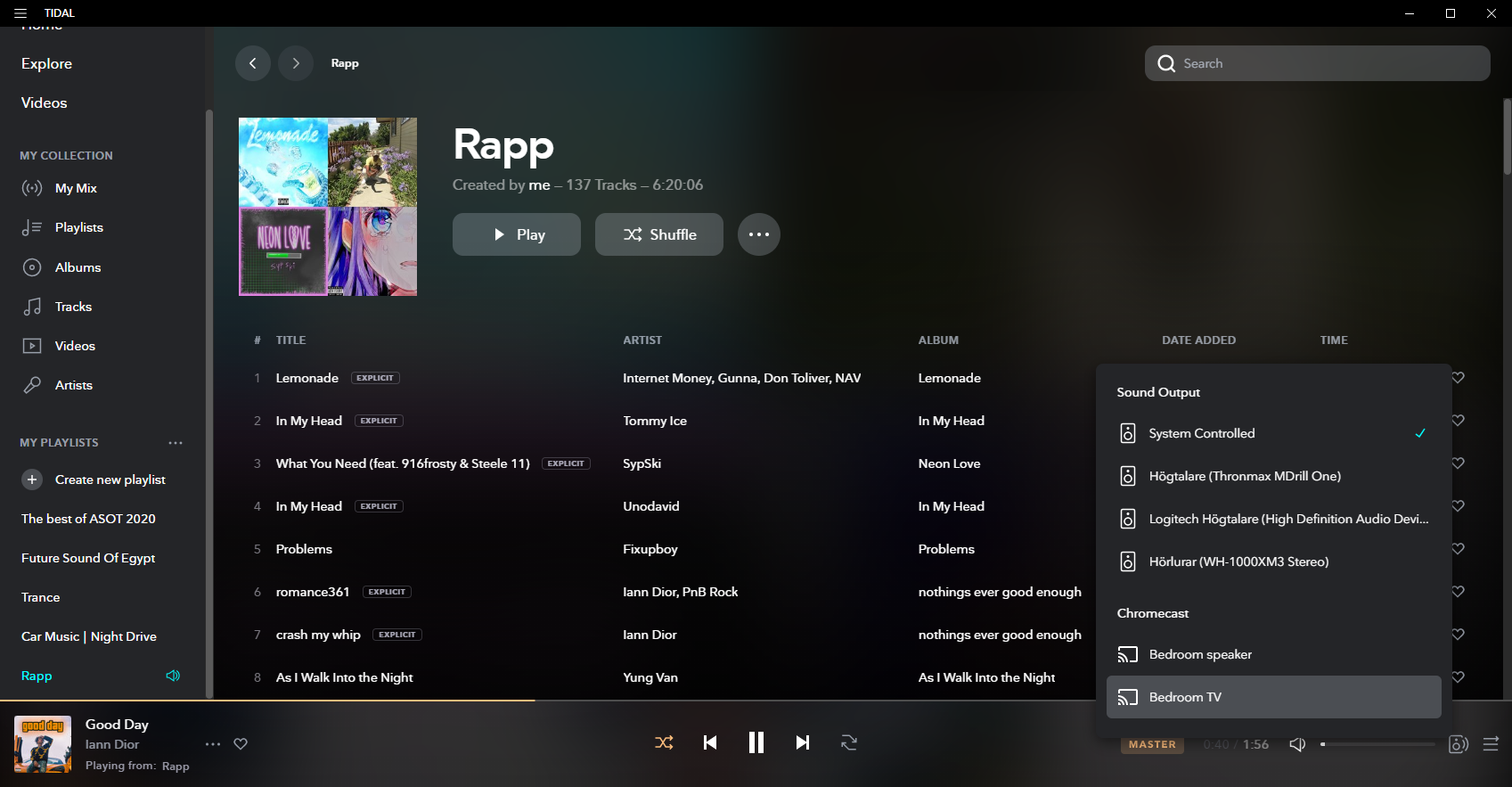1512x787 pixels.
Task: Seek on the orange playback progress bar
Action: coord(267,701)
